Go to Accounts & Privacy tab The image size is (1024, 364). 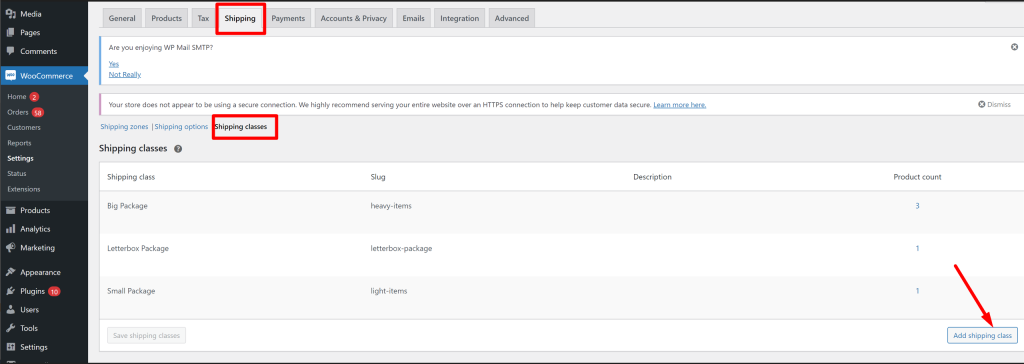[x=353, y=18]
